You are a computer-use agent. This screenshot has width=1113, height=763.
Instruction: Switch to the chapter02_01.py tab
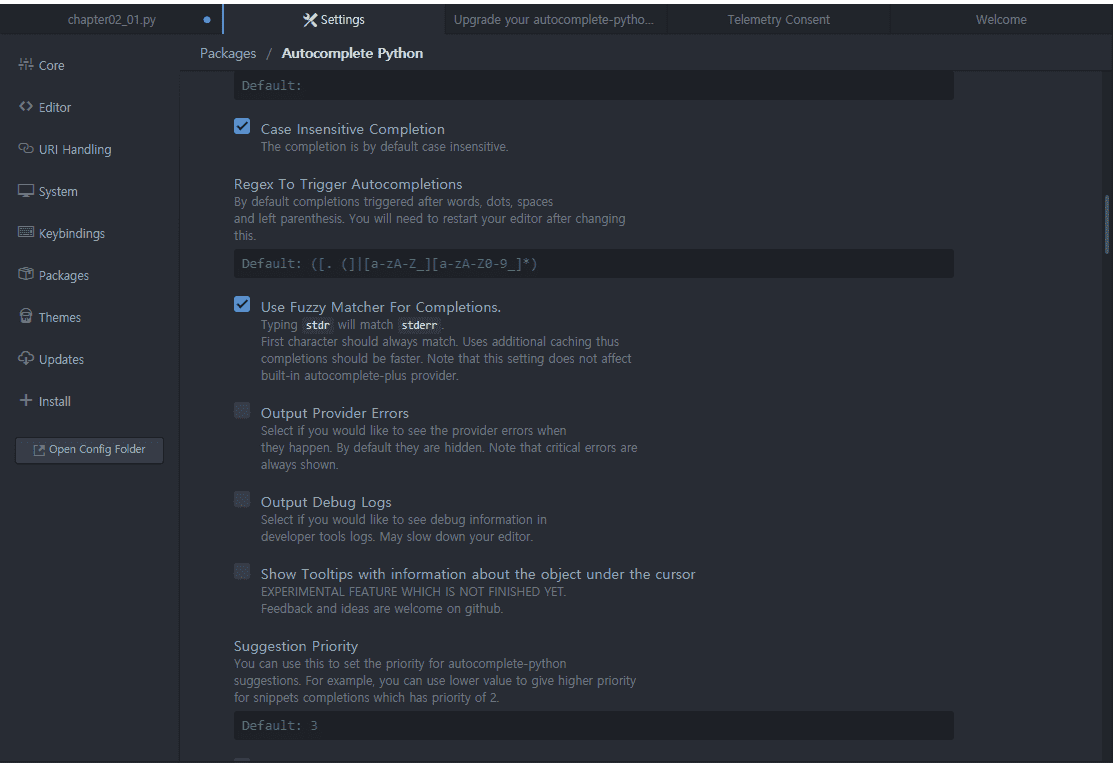pyautogui.click(x=111, y=20)
